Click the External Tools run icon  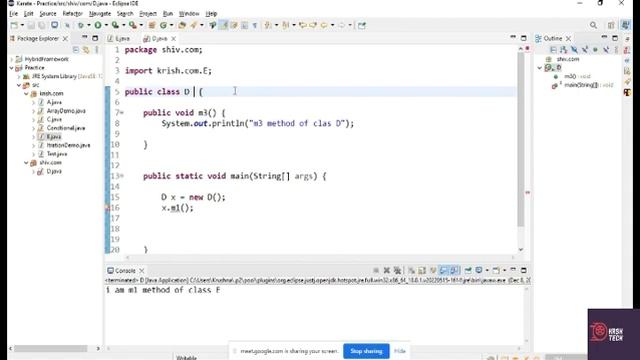pyautogui.click(x=133, y=25)
